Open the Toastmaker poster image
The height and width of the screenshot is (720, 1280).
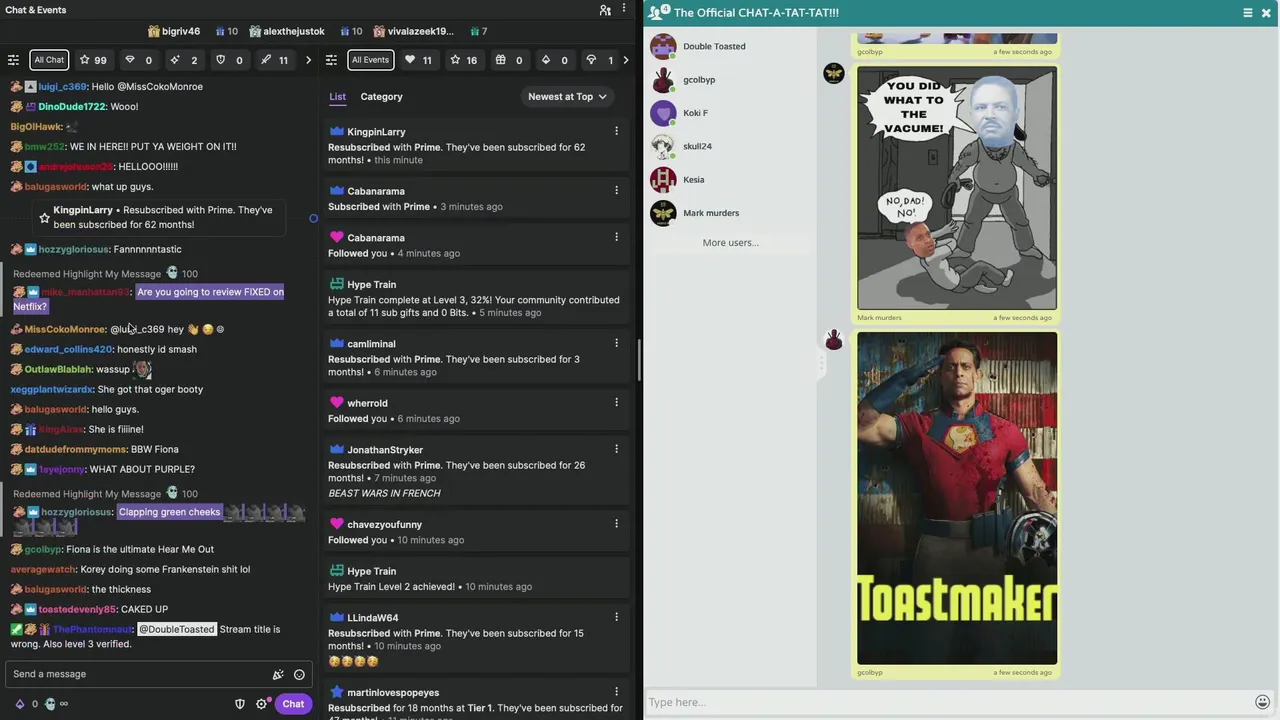(x=957, y=498)
